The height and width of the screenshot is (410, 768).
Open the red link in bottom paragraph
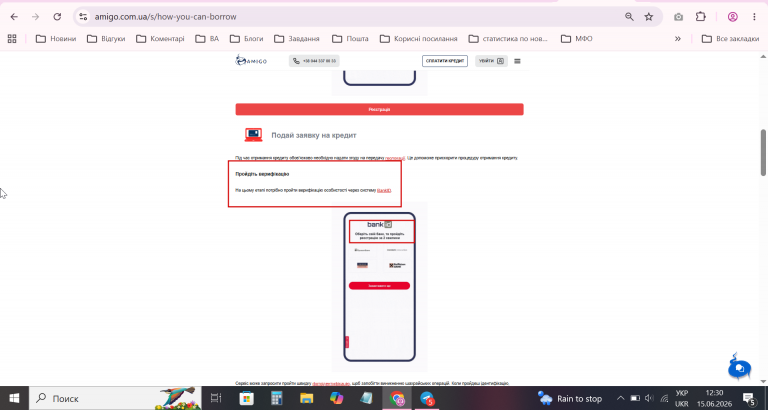pos(331,383)
